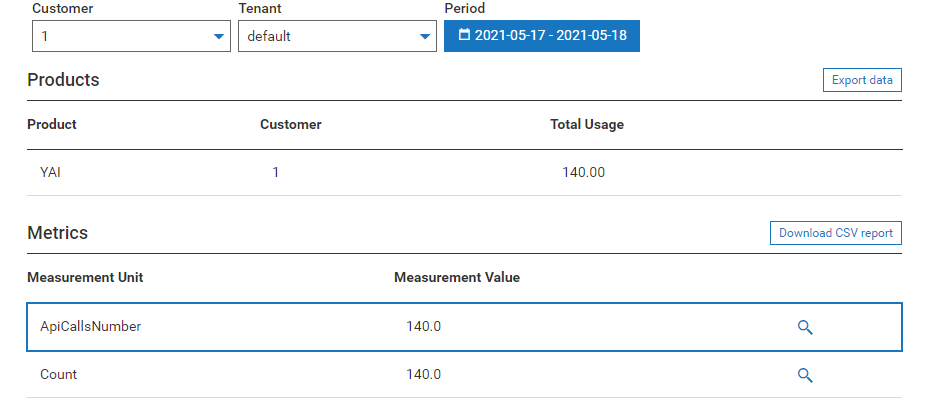Open customer 1 link in Products table
The image size is (927, 412).
(276, 172)
